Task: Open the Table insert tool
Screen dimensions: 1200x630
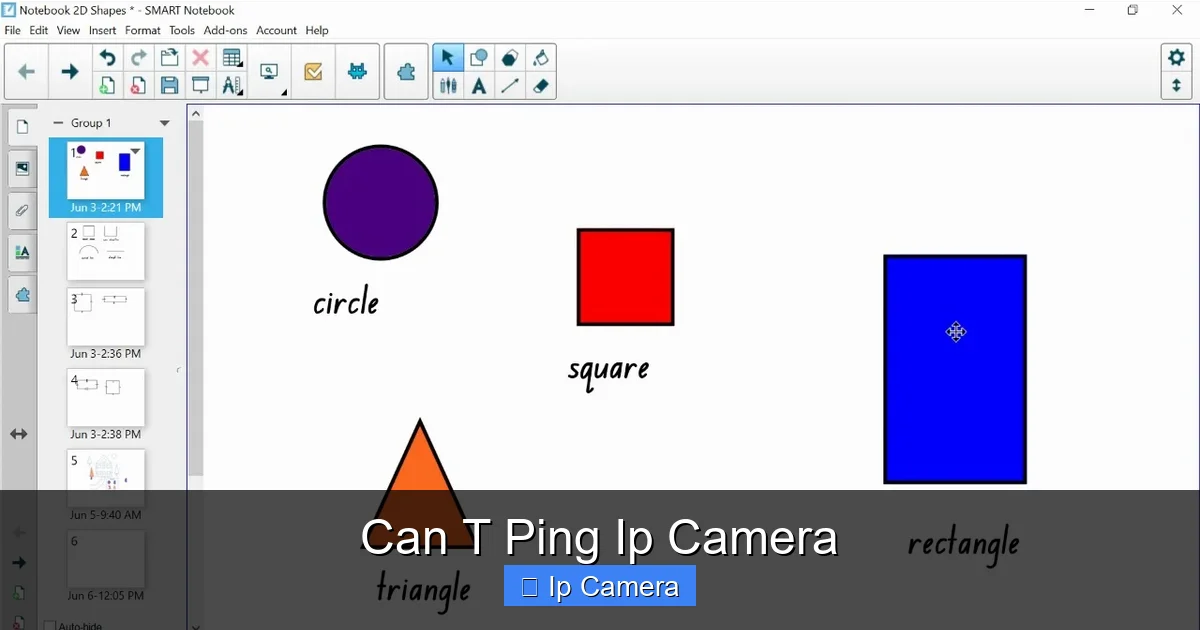Action: click(x=232, y=58)
